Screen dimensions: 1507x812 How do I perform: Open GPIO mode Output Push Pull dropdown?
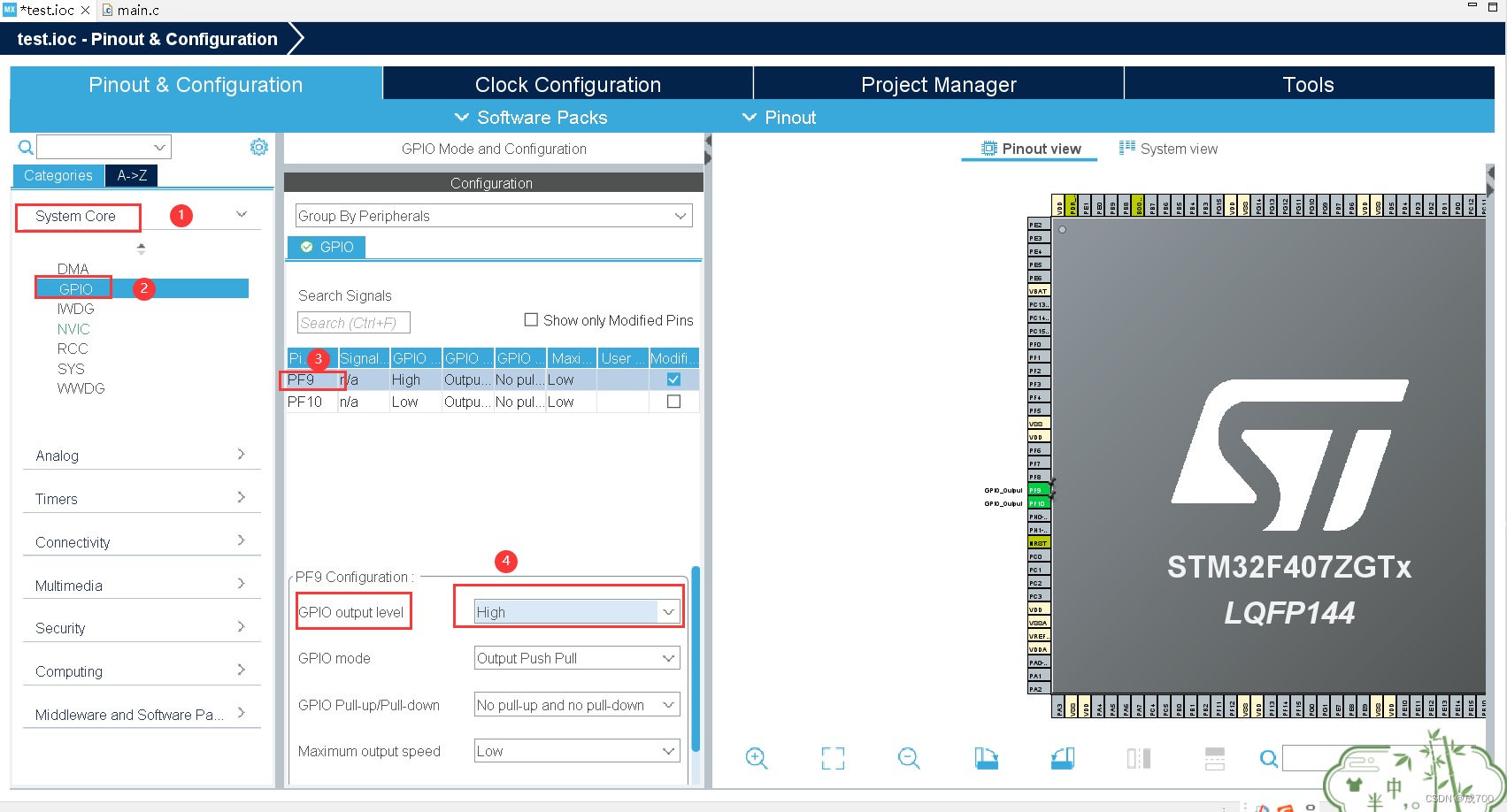point(577,658)
